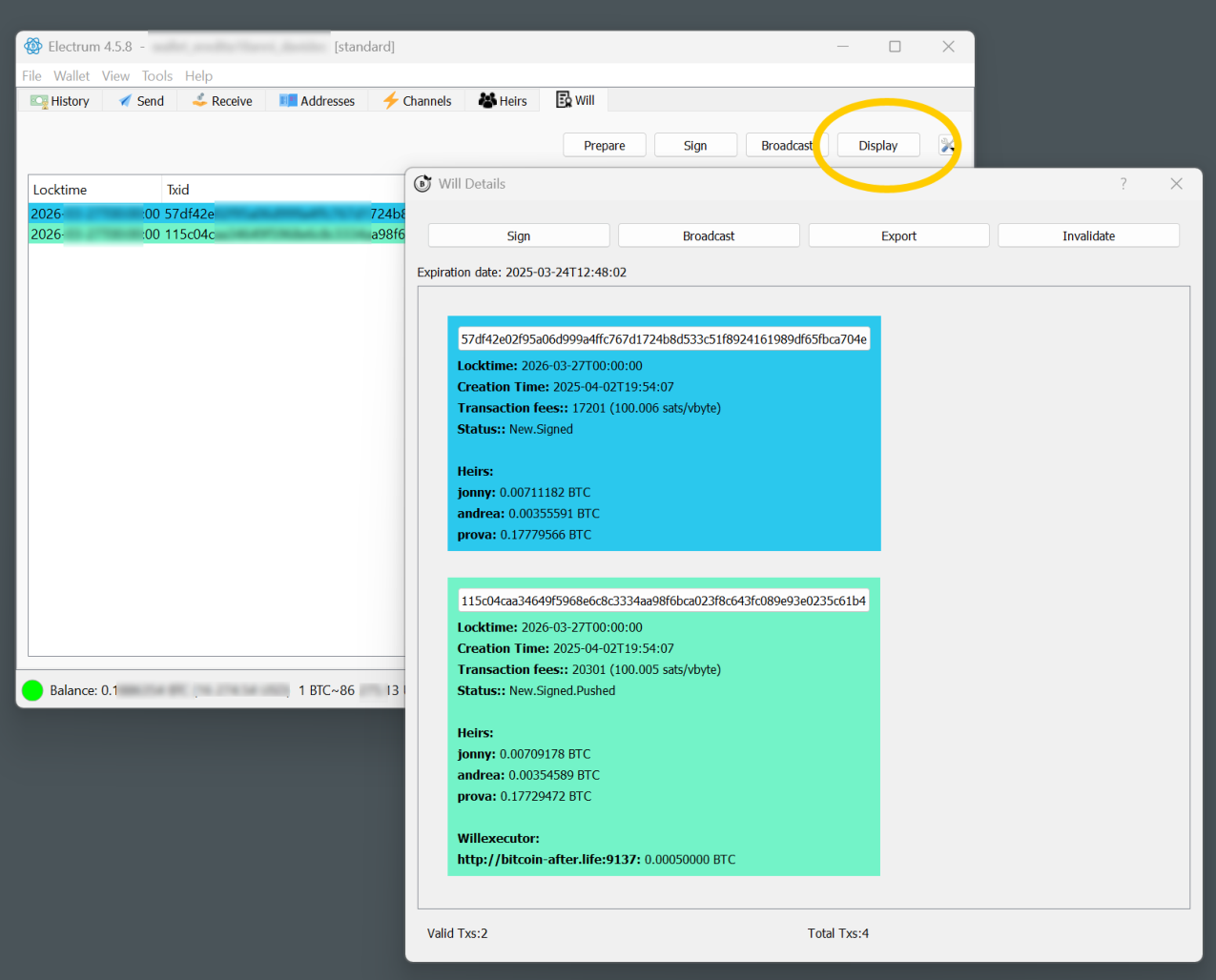Screen dimensions: 1216x980
Task: Select the Will tab
Action: coord(575,99)
